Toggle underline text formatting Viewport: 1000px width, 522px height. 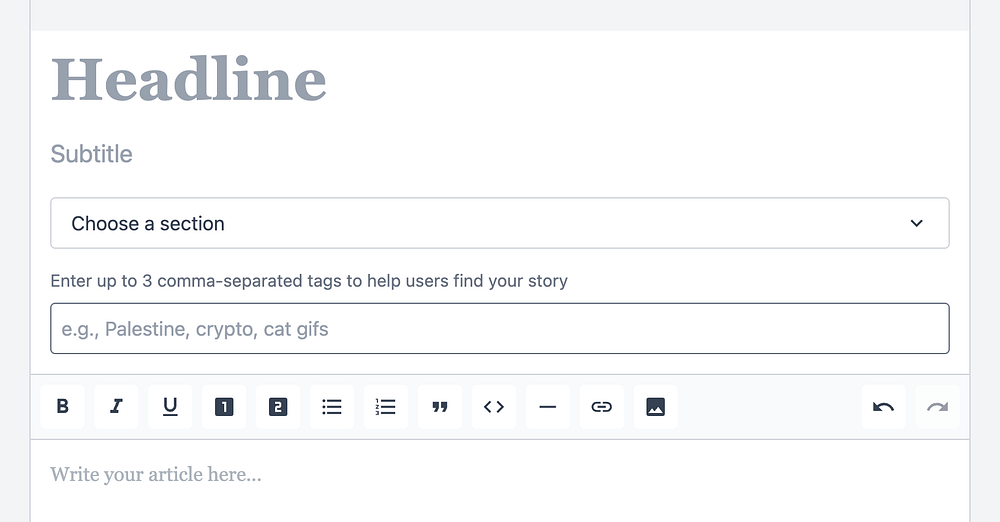[171, 407]
